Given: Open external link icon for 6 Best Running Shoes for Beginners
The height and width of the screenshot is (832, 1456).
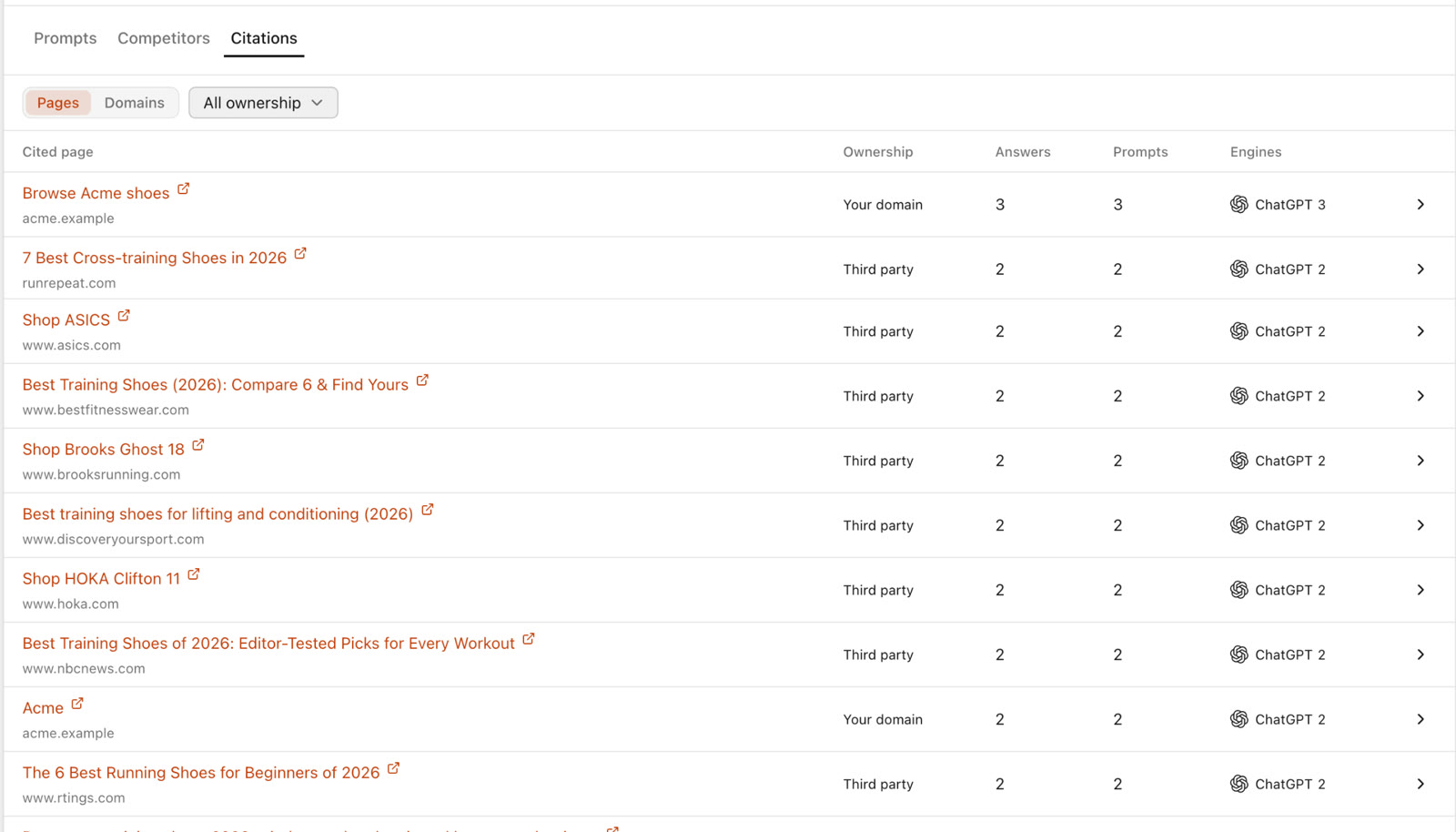Looking at the screenshot, I should 393,767.
